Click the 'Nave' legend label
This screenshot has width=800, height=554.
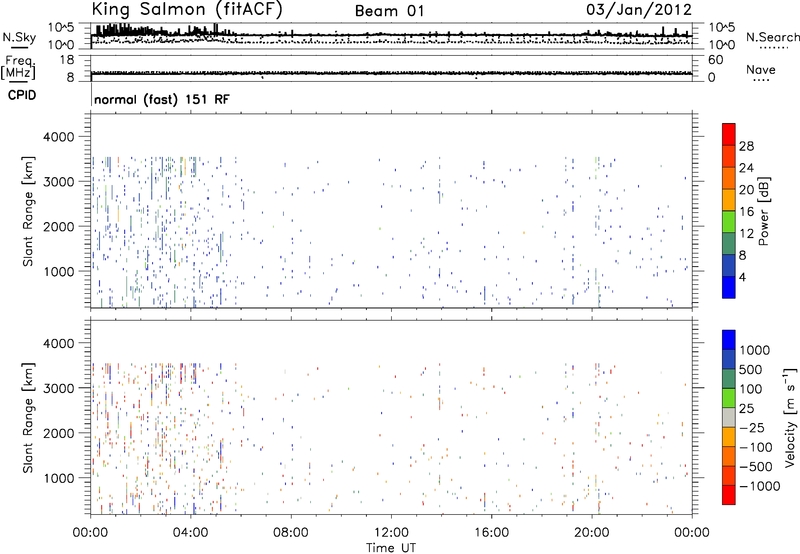coord(761,69)
